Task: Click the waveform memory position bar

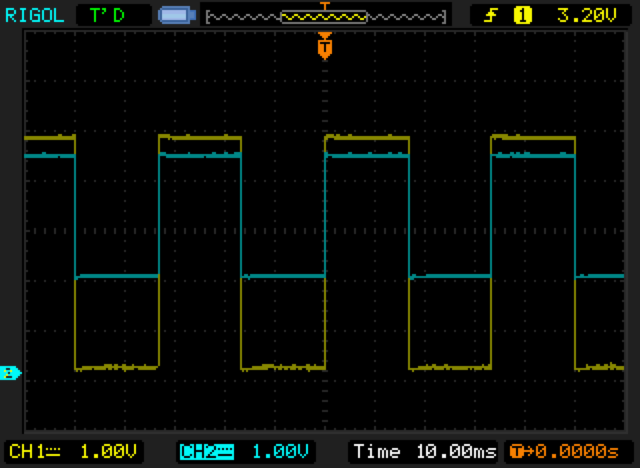Action: pos(326,17)
